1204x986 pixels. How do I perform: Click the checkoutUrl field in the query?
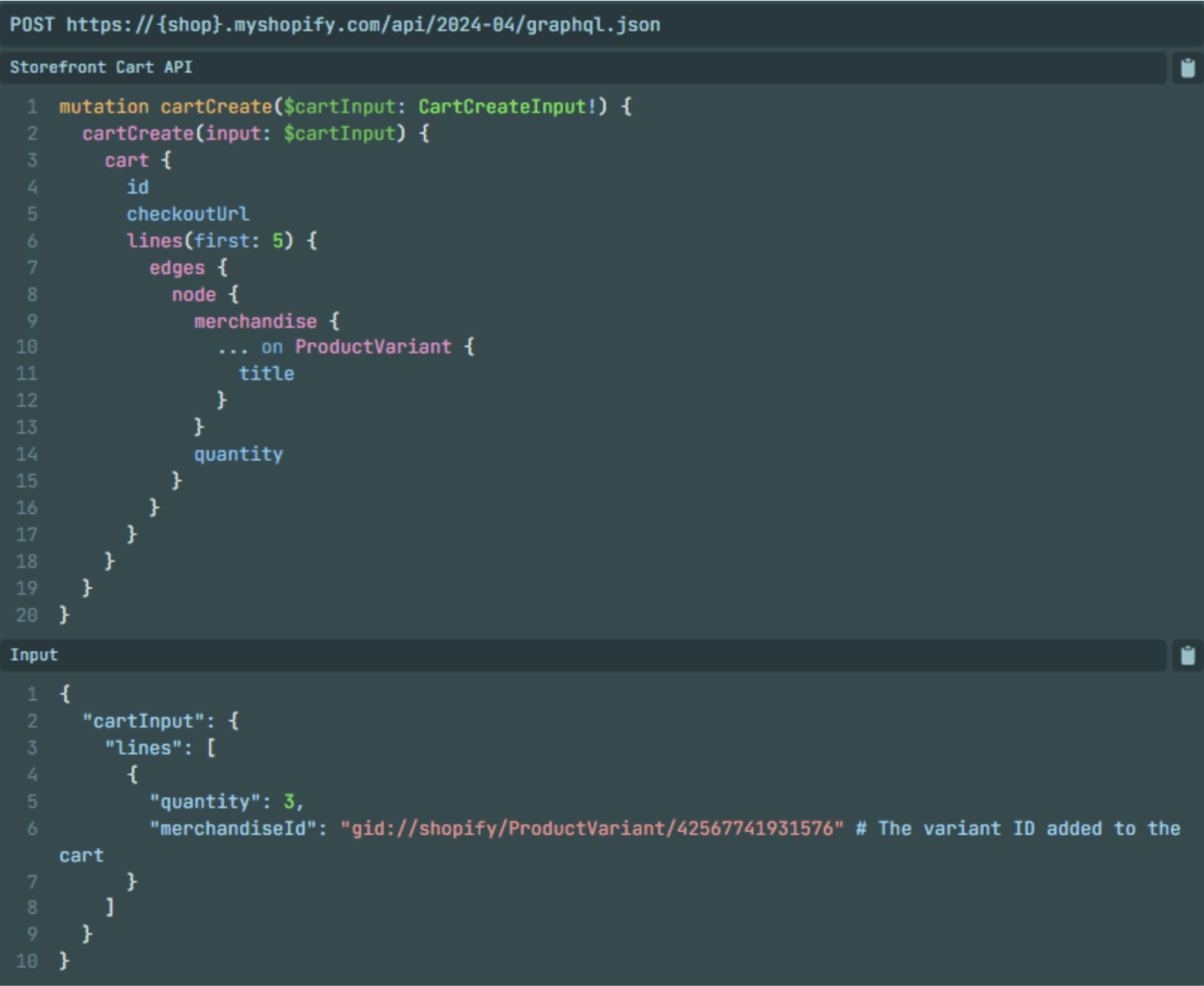pos(187,214)
